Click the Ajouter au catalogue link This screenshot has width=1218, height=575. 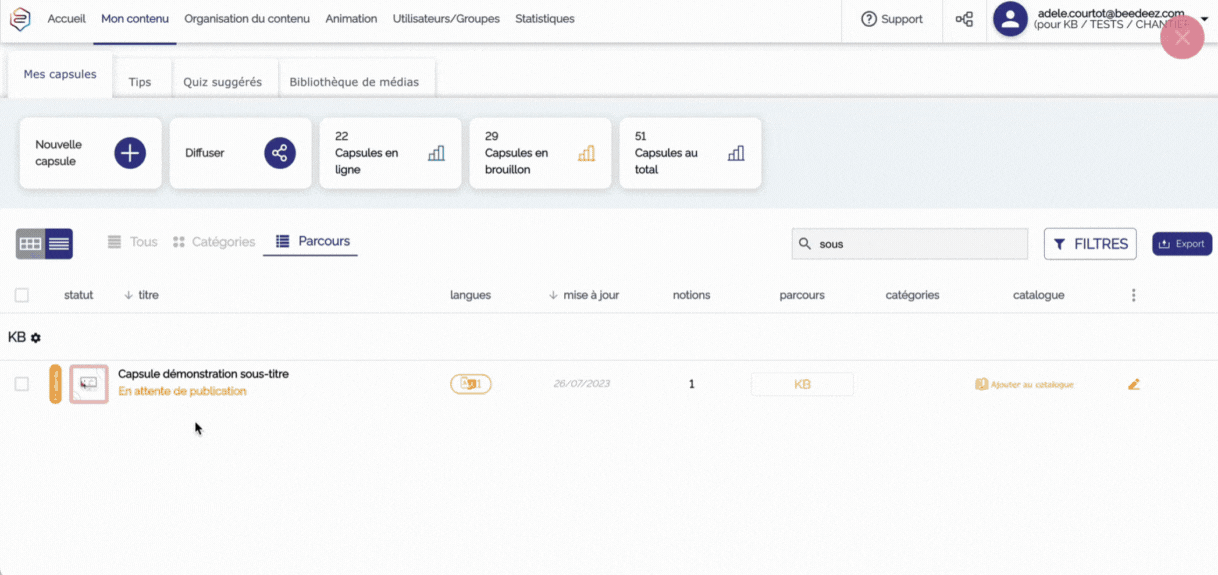1024,384
